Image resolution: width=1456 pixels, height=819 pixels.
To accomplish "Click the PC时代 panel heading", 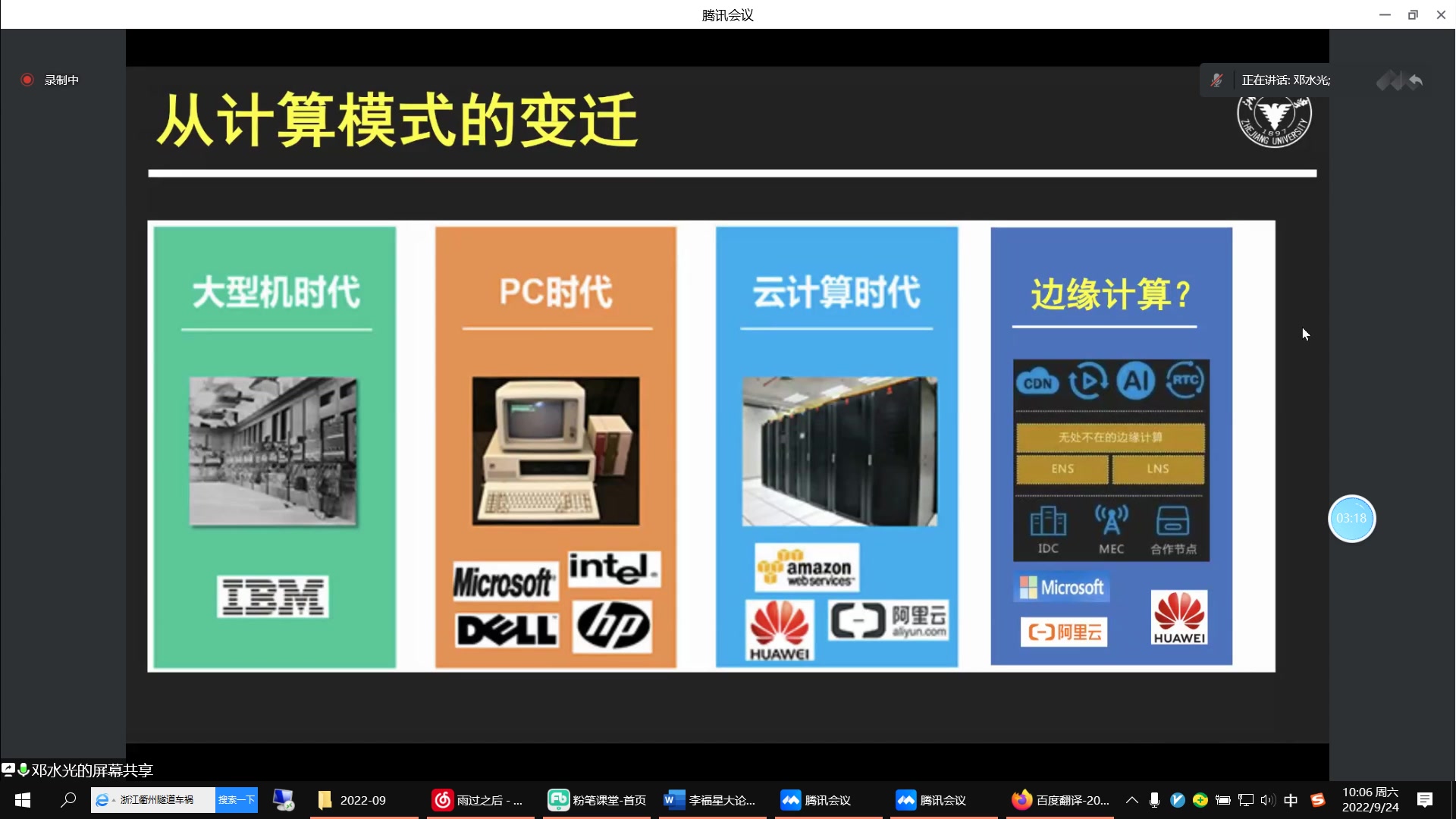I will point(556,292).
